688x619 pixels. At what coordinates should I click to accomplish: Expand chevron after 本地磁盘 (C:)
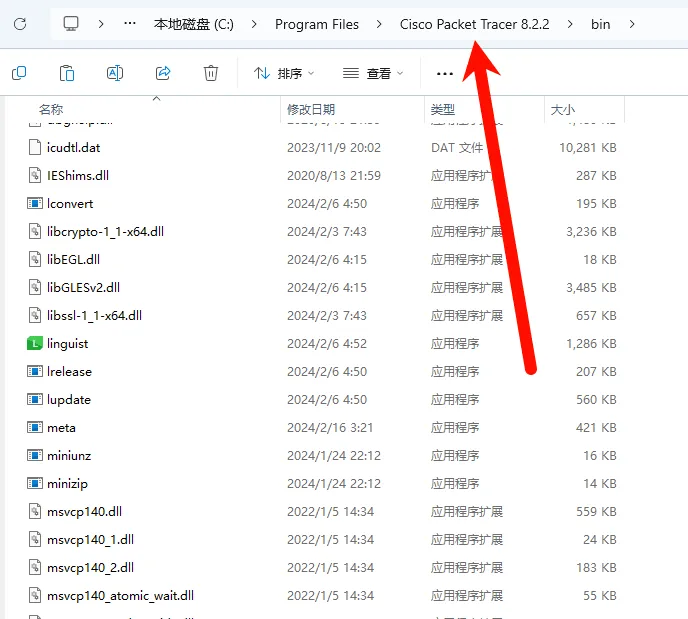(x=254, y=24)
